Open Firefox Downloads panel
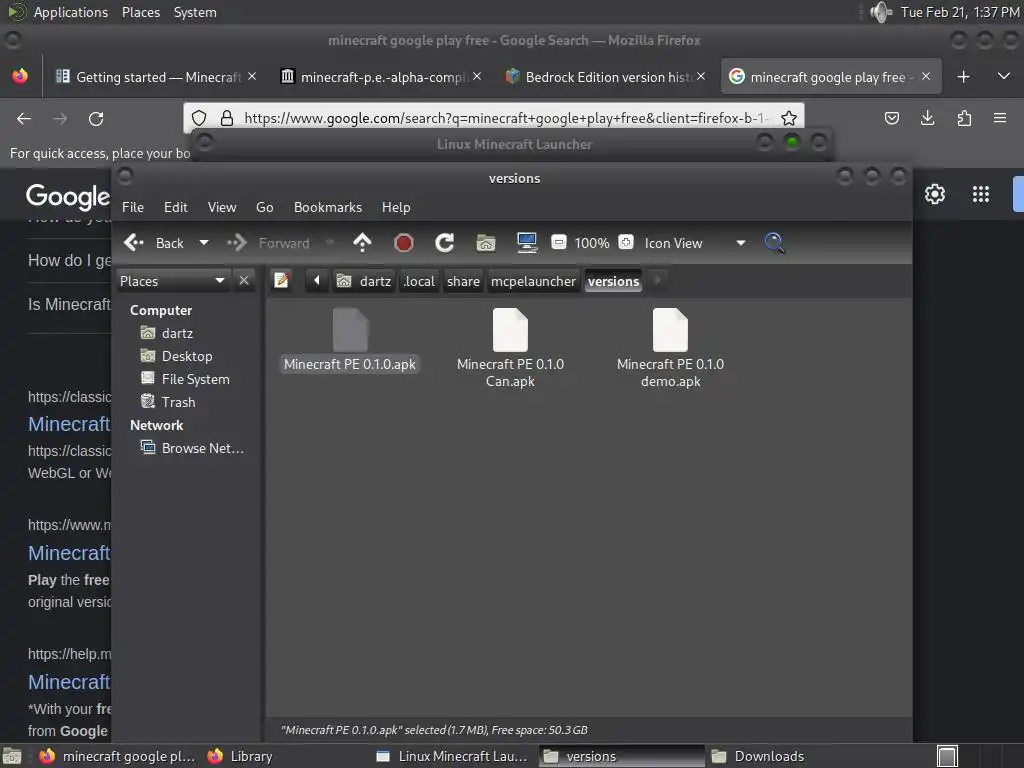Image resolution: width=1024 pixels, height=768 pixels. [x=927, y=118]
